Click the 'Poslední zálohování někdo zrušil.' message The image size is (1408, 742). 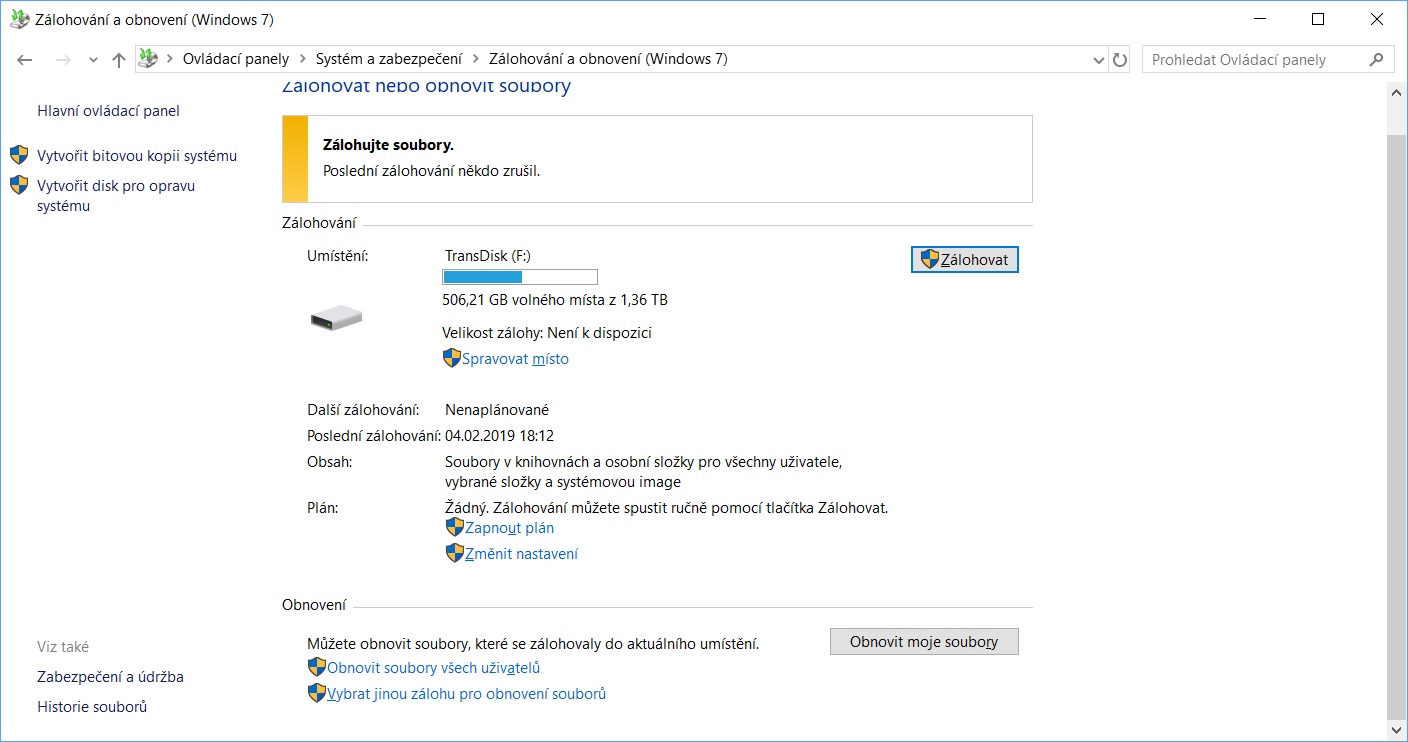[x=431, y=171]
